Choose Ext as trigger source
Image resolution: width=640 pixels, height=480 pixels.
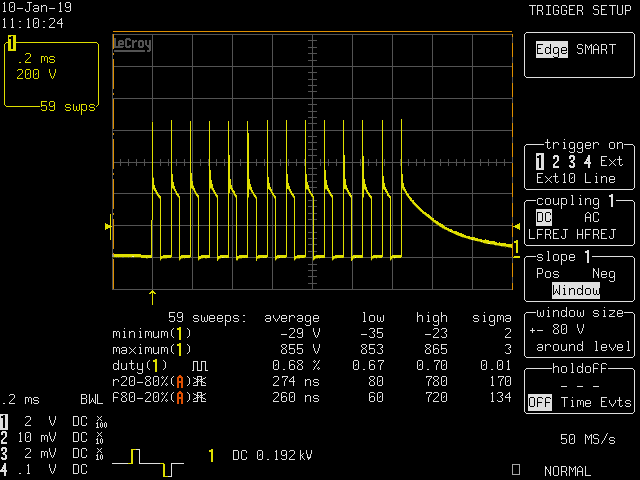(611, 161)
